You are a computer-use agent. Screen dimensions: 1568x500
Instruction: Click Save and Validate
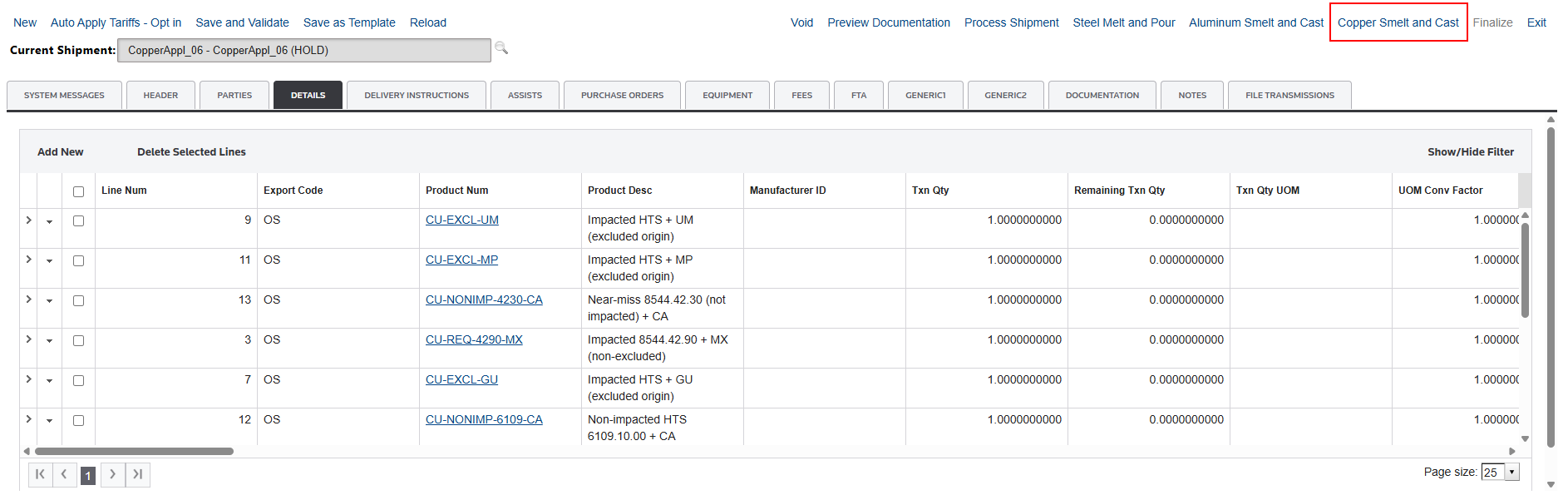[x=242, y=22]
